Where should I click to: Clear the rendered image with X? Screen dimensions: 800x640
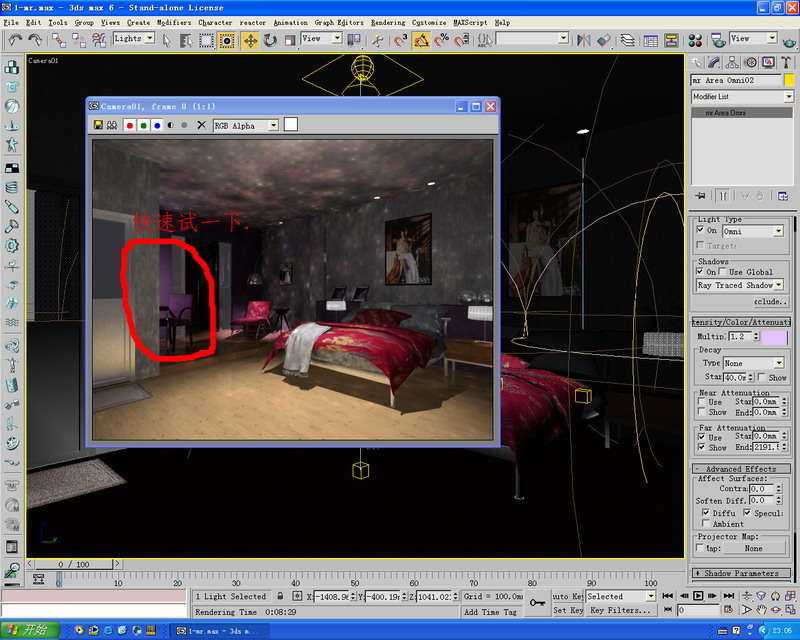click(202, 125)
